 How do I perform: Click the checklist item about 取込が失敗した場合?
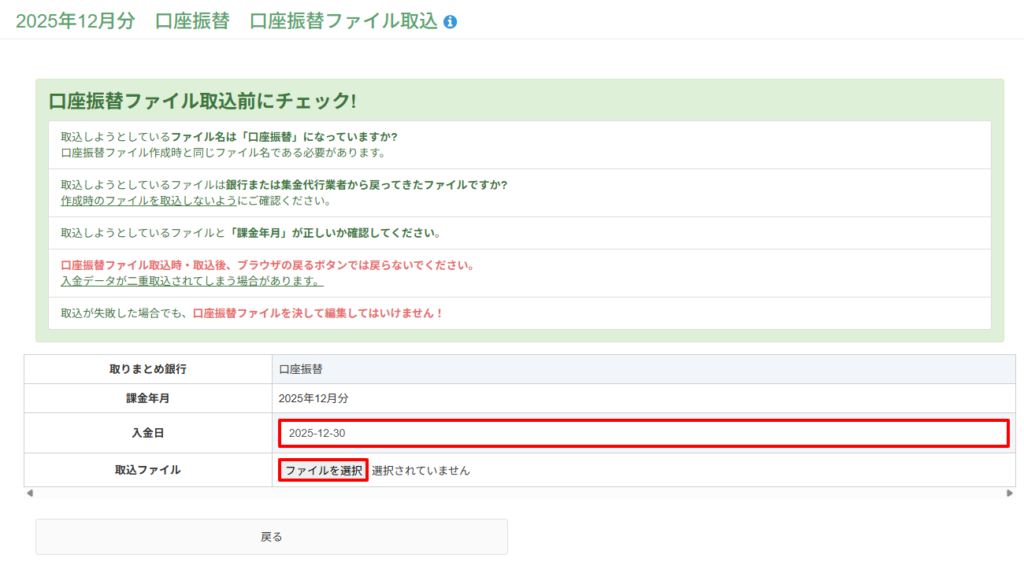coord(251,313)
